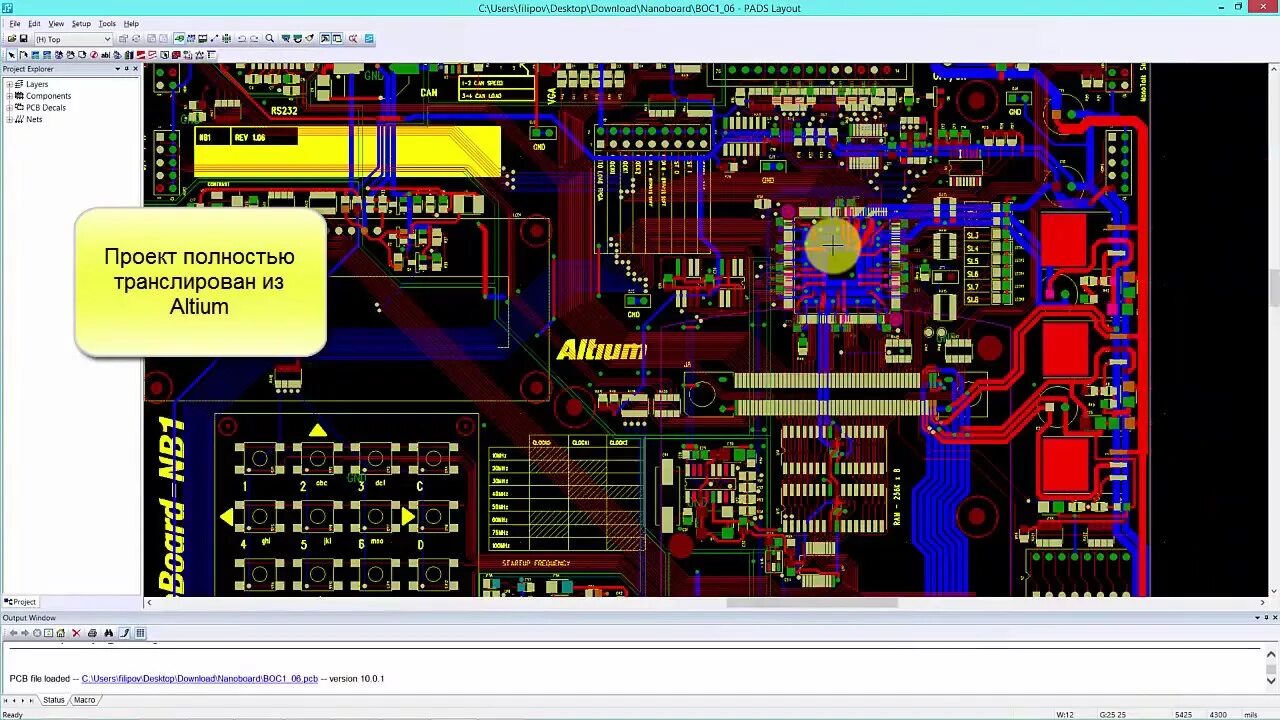This screenshot has width=1280, height=720.
Task: Click the Output Window home icon
Action: click(x=60, y=633)
